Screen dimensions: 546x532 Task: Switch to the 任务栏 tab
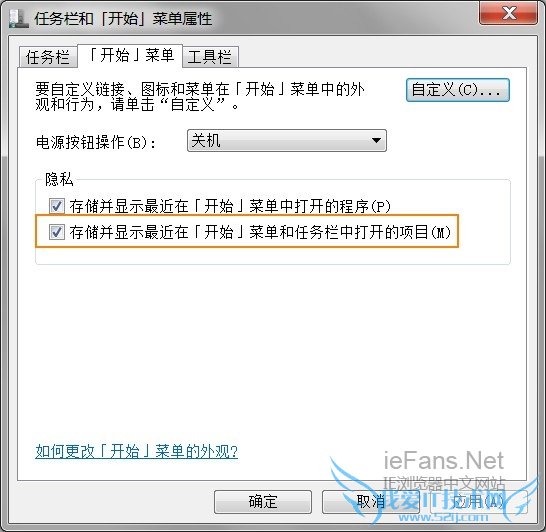click(48, 57)
